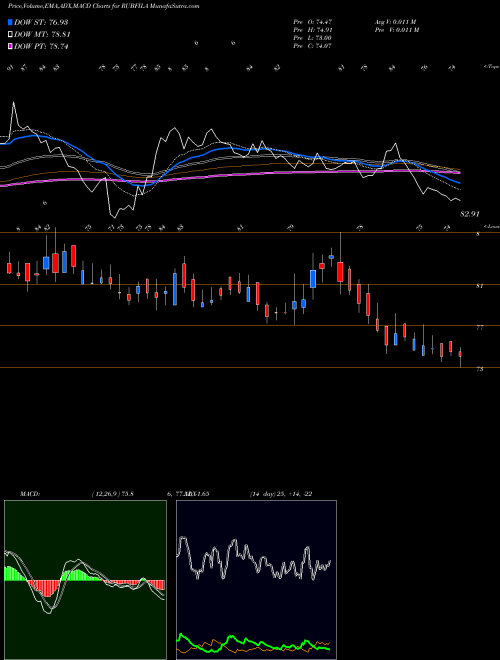Open the green MACD histogram chart panel
This screenshot has height=660, width=500.
[85, 580]
